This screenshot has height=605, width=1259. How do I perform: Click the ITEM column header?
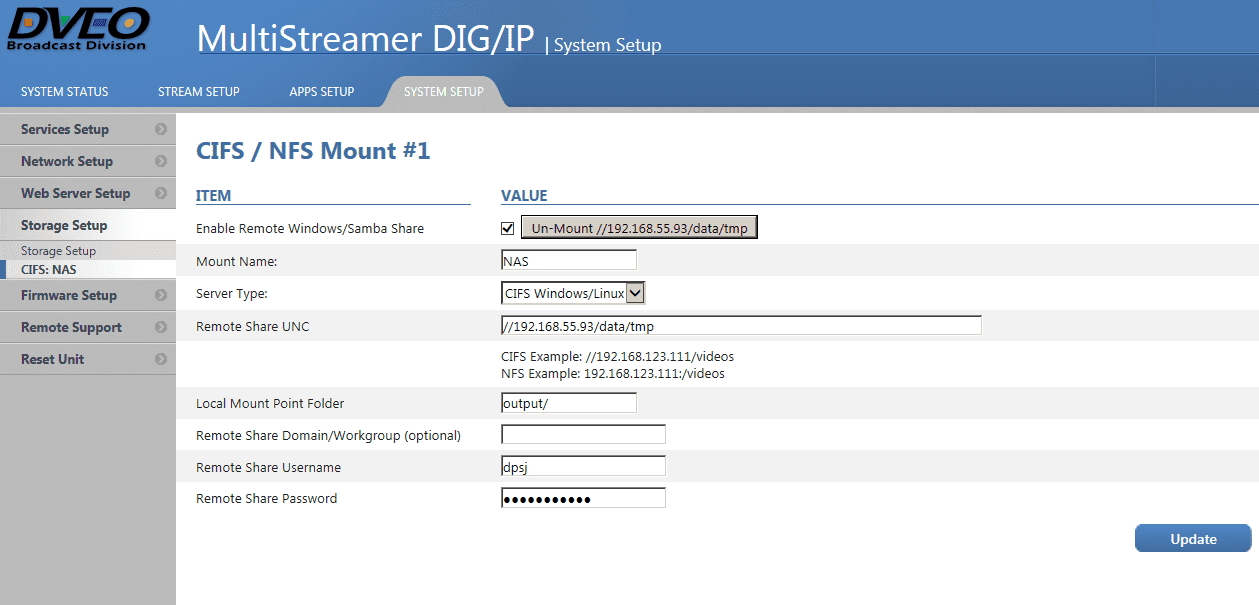pyautogui.click(x=214, y=196)
